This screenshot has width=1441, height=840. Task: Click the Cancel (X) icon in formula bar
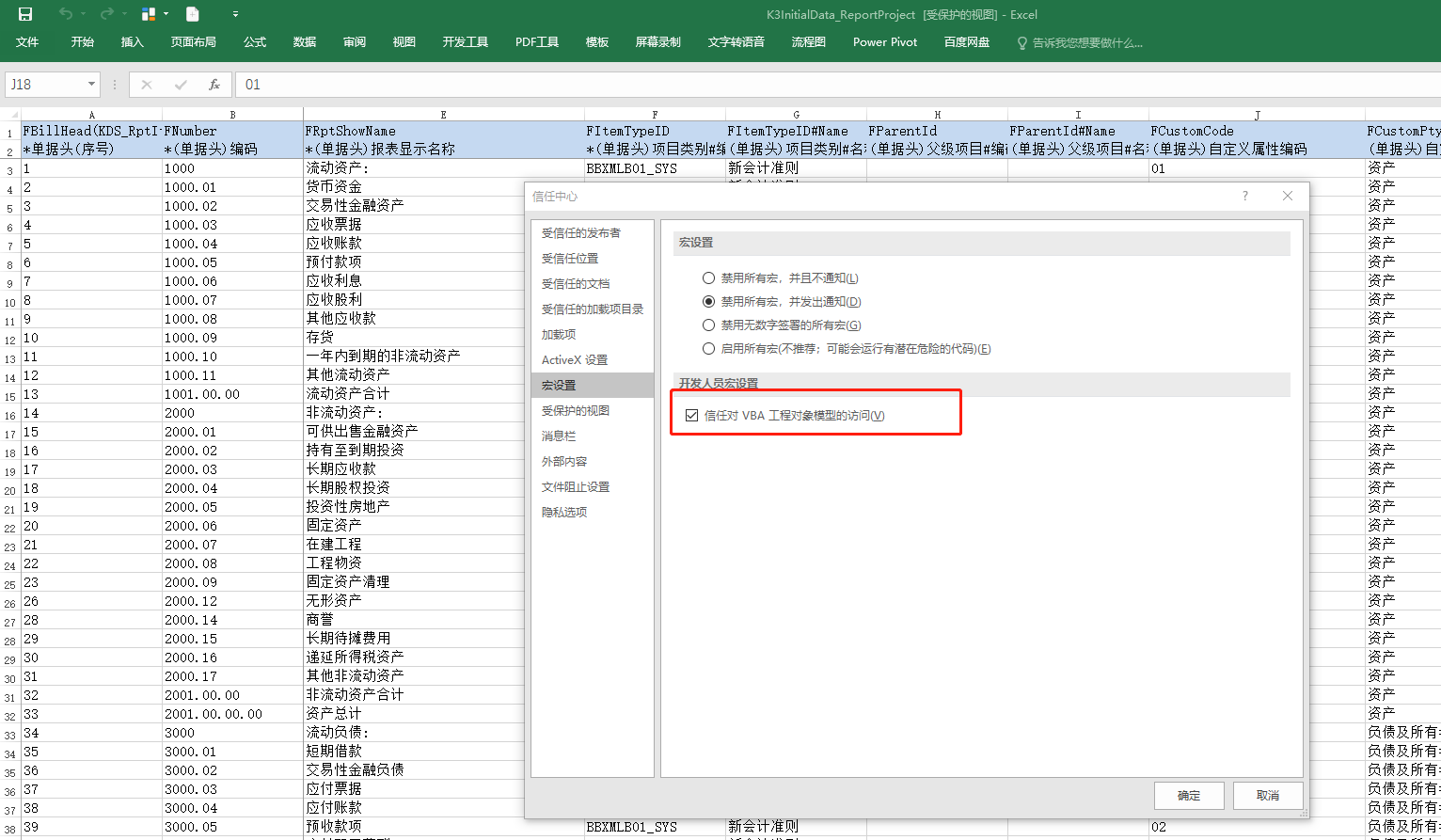coord(147,84)
